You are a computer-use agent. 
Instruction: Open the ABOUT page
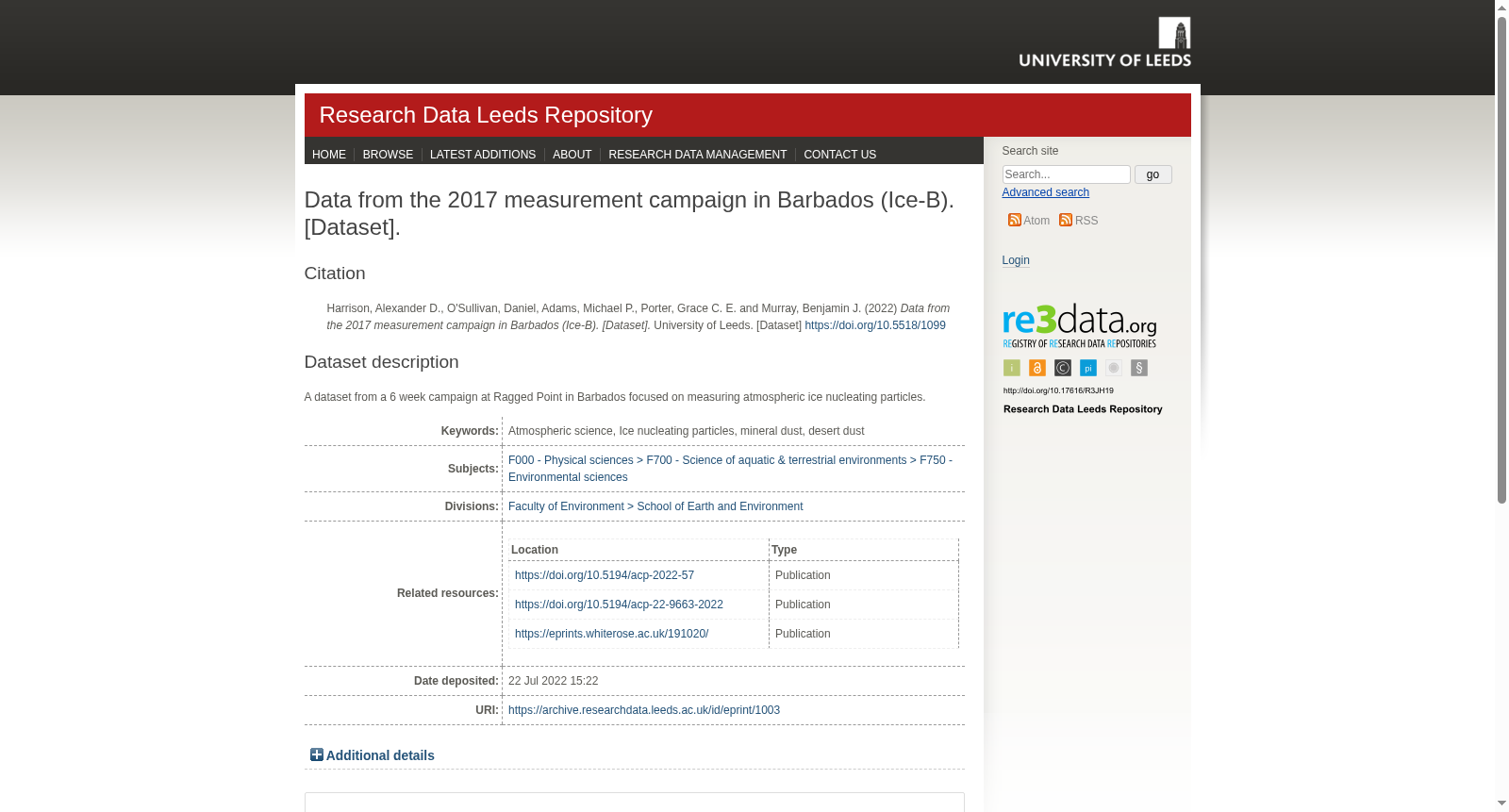572,155
